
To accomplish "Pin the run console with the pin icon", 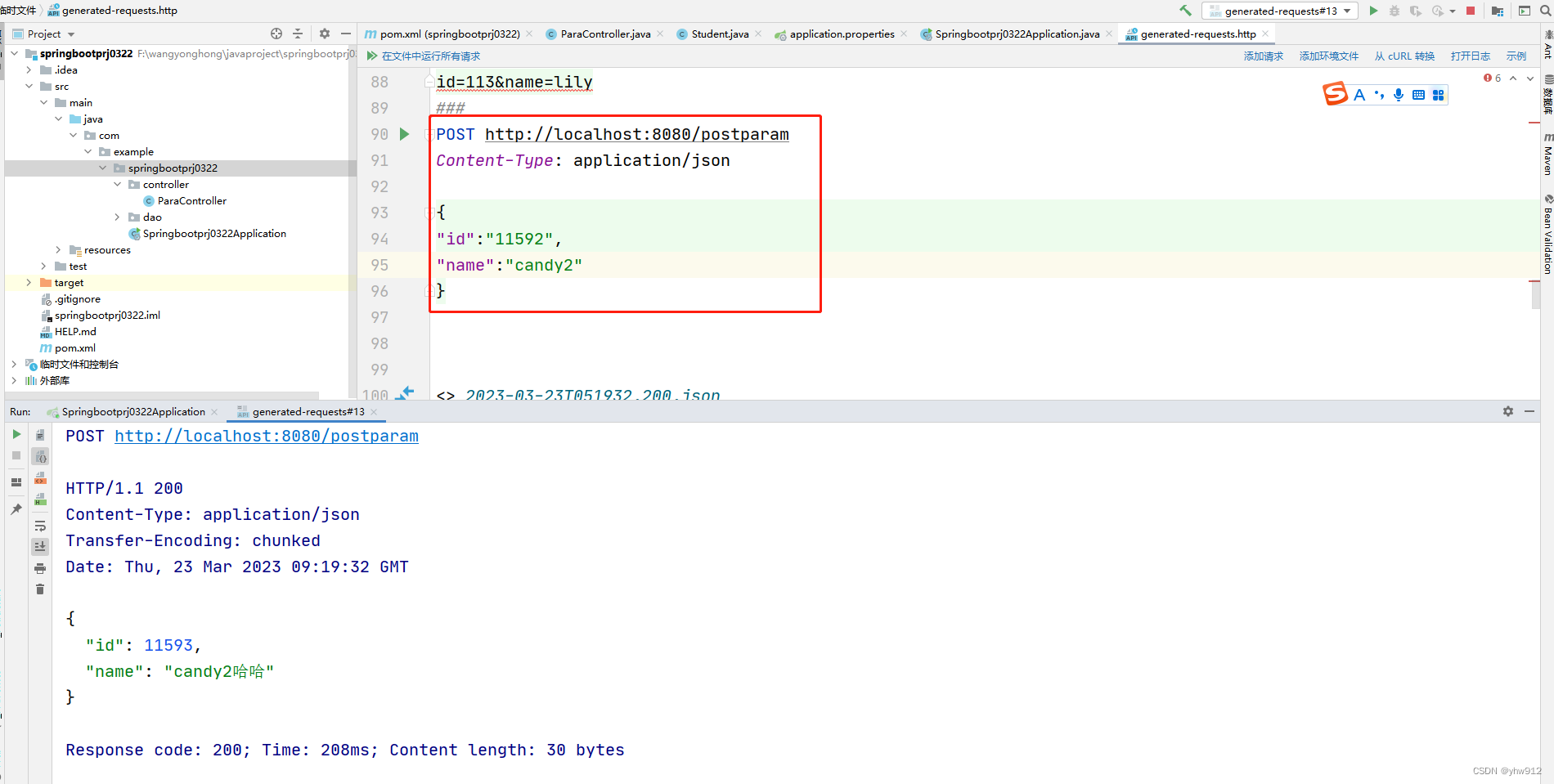I will pyautogui.click(x=16, y=508).
